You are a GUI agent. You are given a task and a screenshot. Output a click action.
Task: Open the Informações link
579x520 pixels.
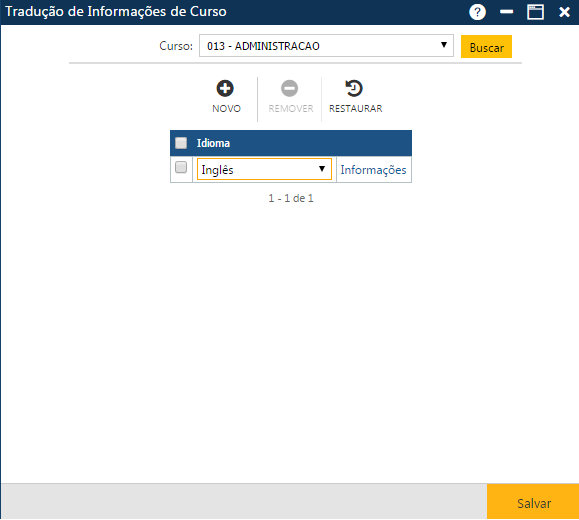pos(373,170)
